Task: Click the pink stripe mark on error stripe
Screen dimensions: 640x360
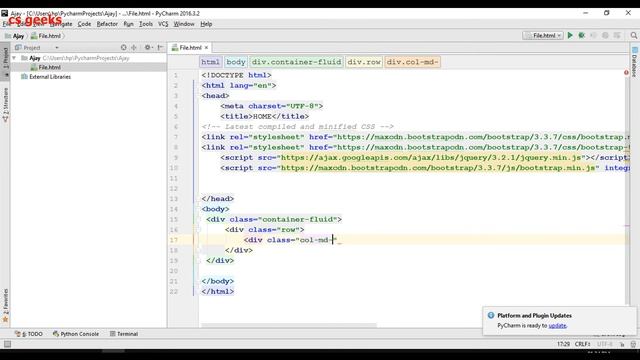Action: pos(627,226)
